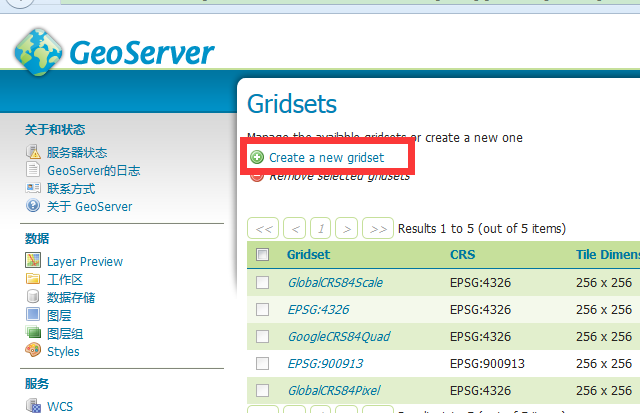The width and height of the screenshot is (640, 413).
Task: Open 图层 layers page
Action: (59, 315)
